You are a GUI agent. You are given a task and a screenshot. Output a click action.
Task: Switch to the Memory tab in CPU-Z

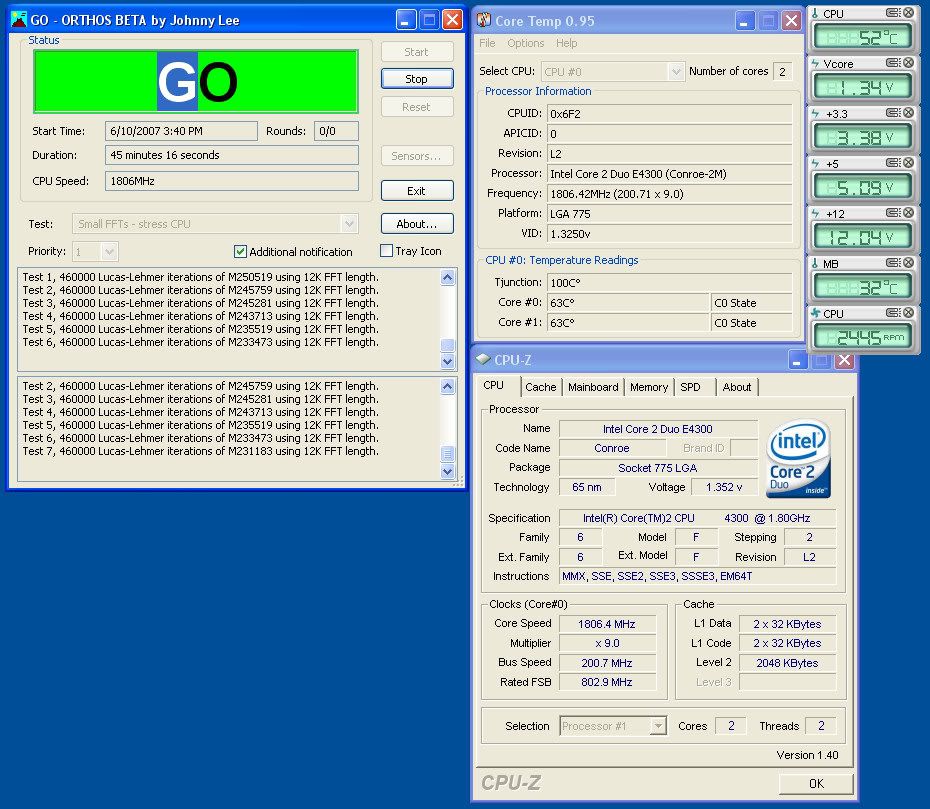point(649,387)
